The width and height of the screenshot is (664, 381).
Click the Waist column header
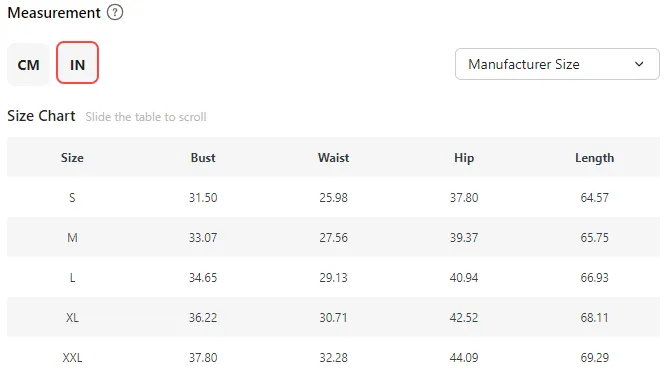(x=334, y=158)
